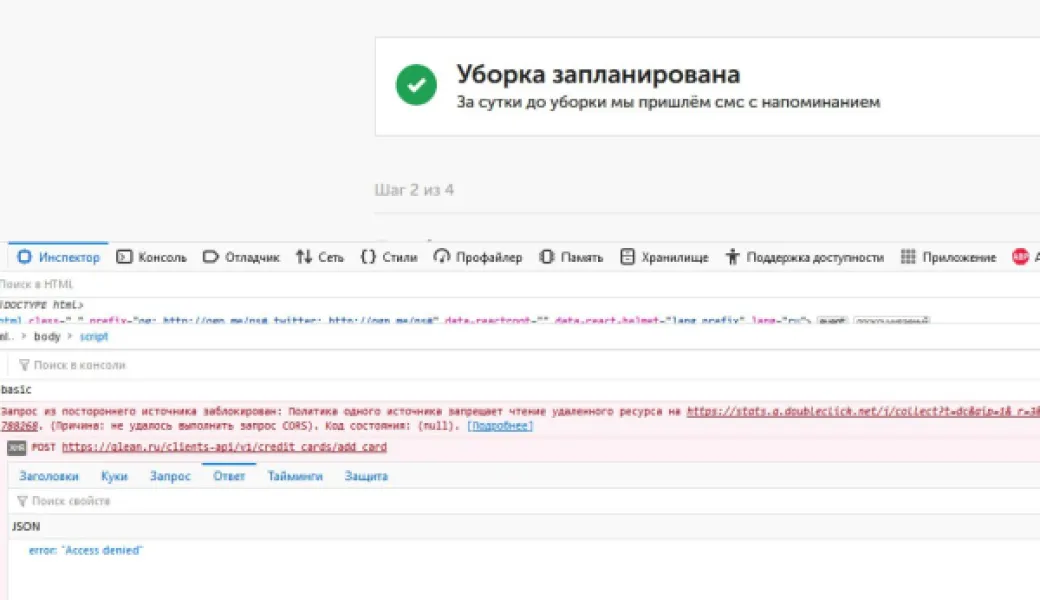Click the Accessibility person icon

tap(732, 257)
